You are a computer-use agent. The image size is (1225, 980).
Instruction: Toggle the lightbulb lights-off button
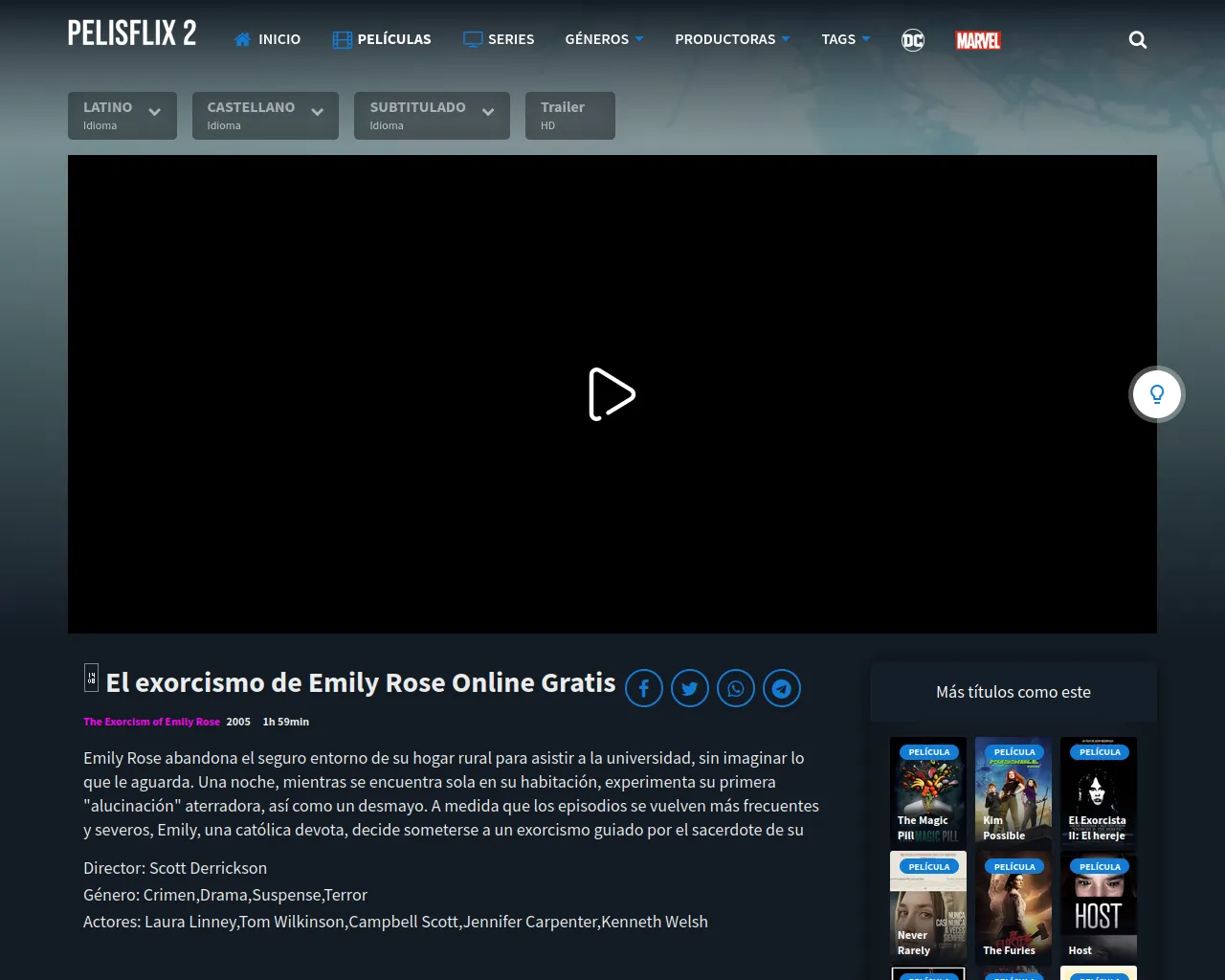(x=1157, y=394)
